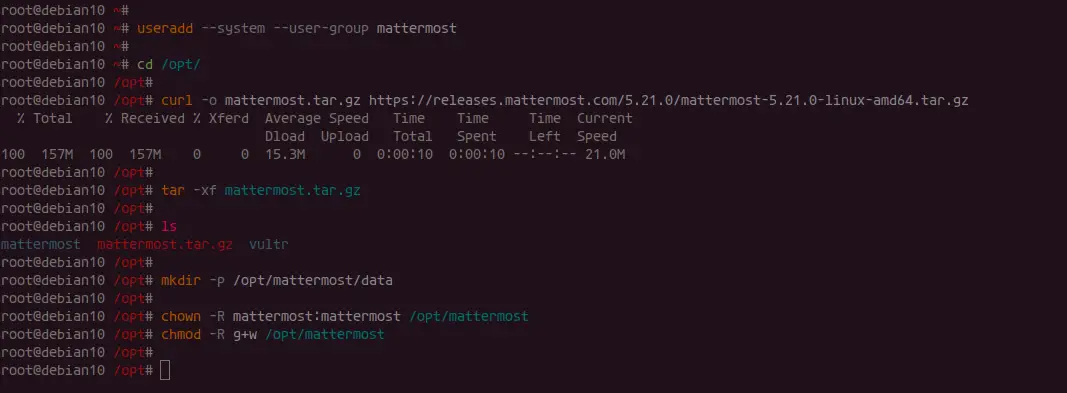The height and width of the screenshot is (393, 1067).
Task: Click the Mattermost release download URL
Action: (x=668, y=101)
